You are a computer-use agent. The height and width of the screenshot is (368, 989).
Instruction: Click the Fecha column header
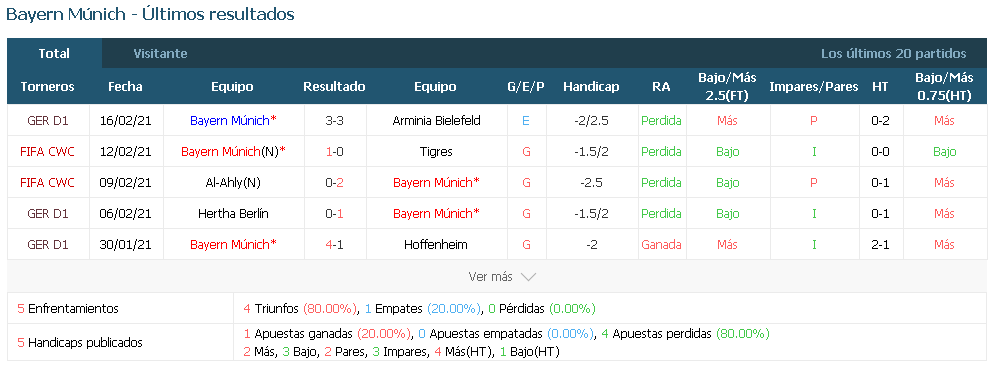pos(125,86)
